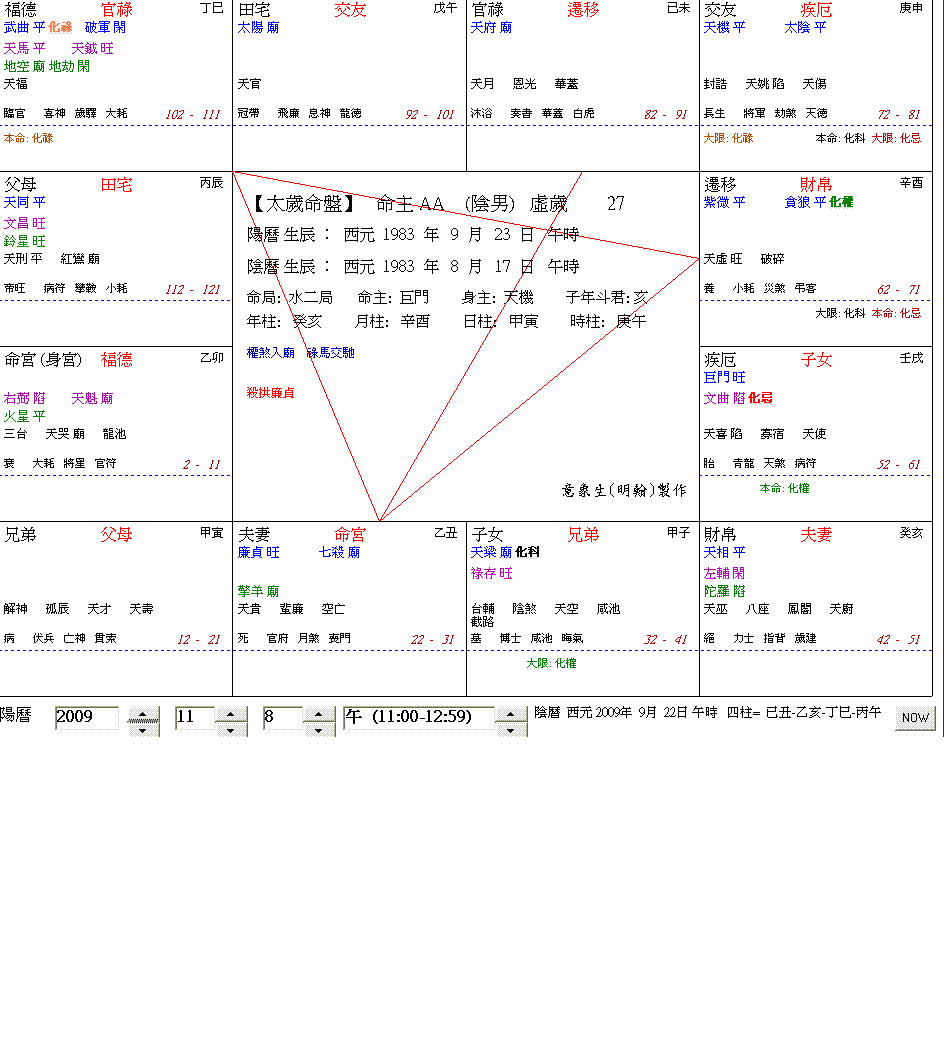
Task: Step the hour field back with down arrow
Action: (511, 729)
